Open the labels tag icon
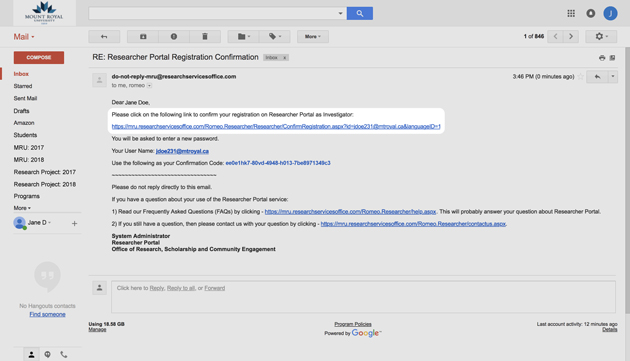Screen dimensions: 630x361 point(274,37)
